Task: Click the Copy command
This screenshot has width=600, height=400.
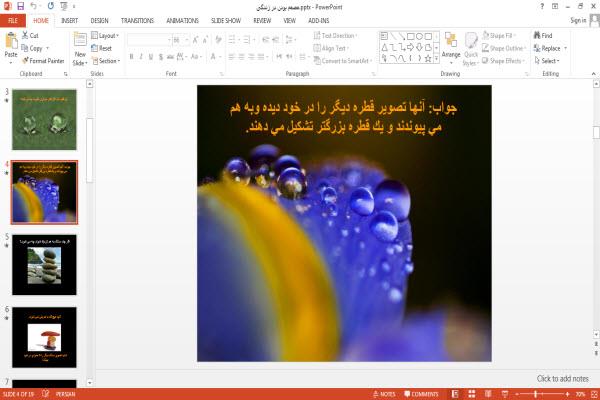Action: pos(33,48)
